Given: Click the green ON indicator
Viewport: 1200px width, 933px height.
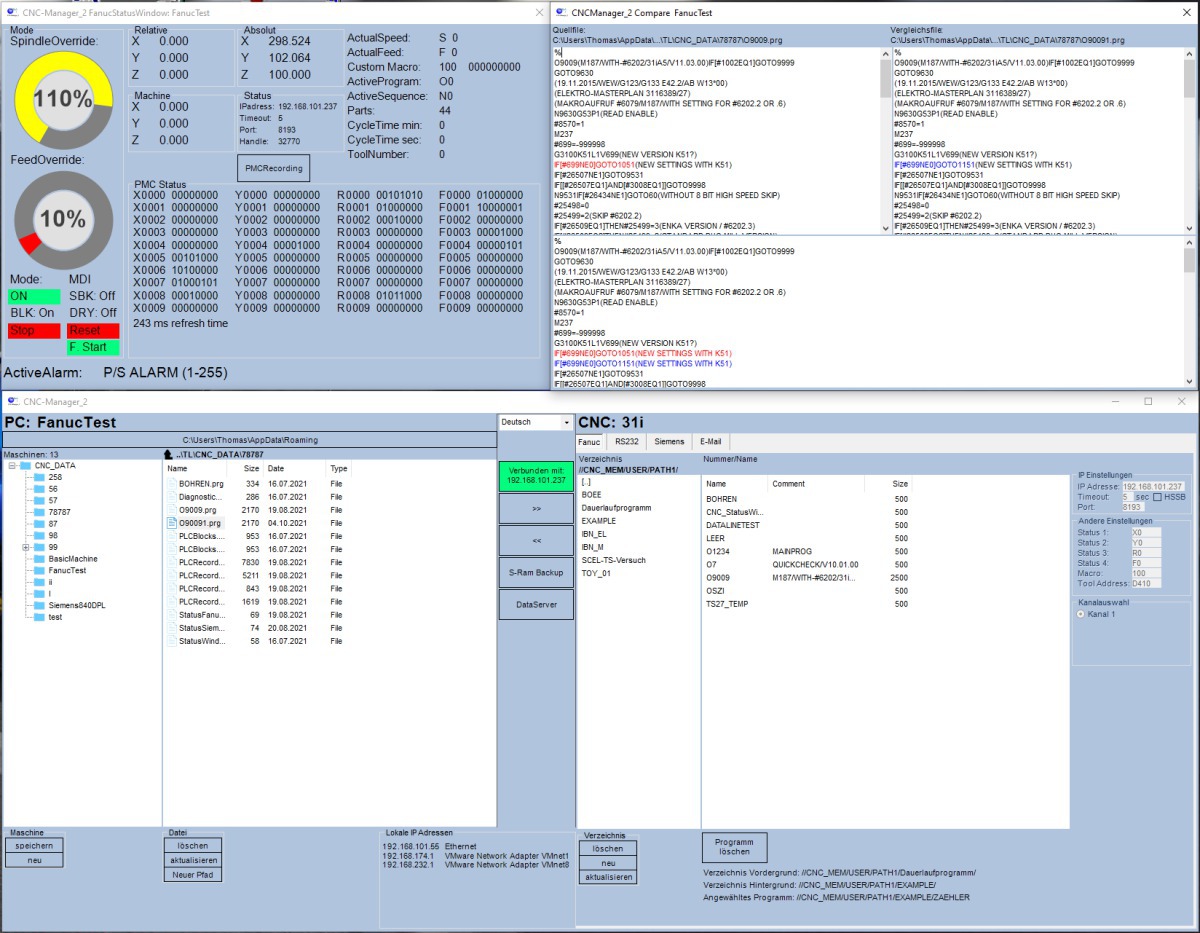Looking at the screenshot, I should click(33, 296).
